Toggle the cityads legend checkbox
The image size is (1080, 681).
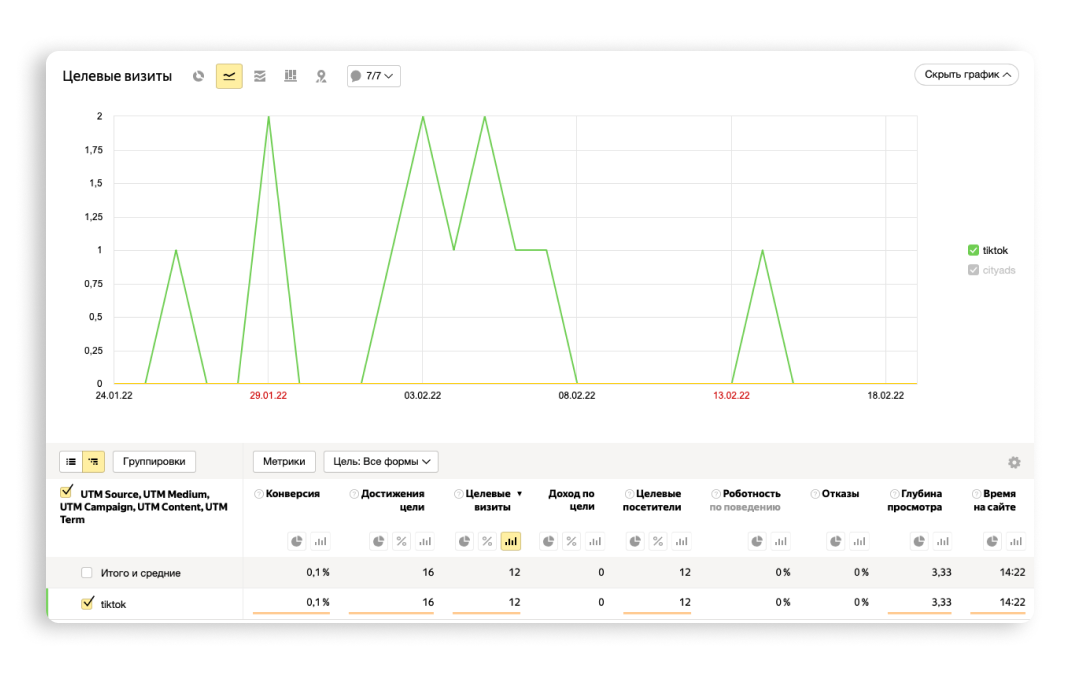click(x=973, y=271)
